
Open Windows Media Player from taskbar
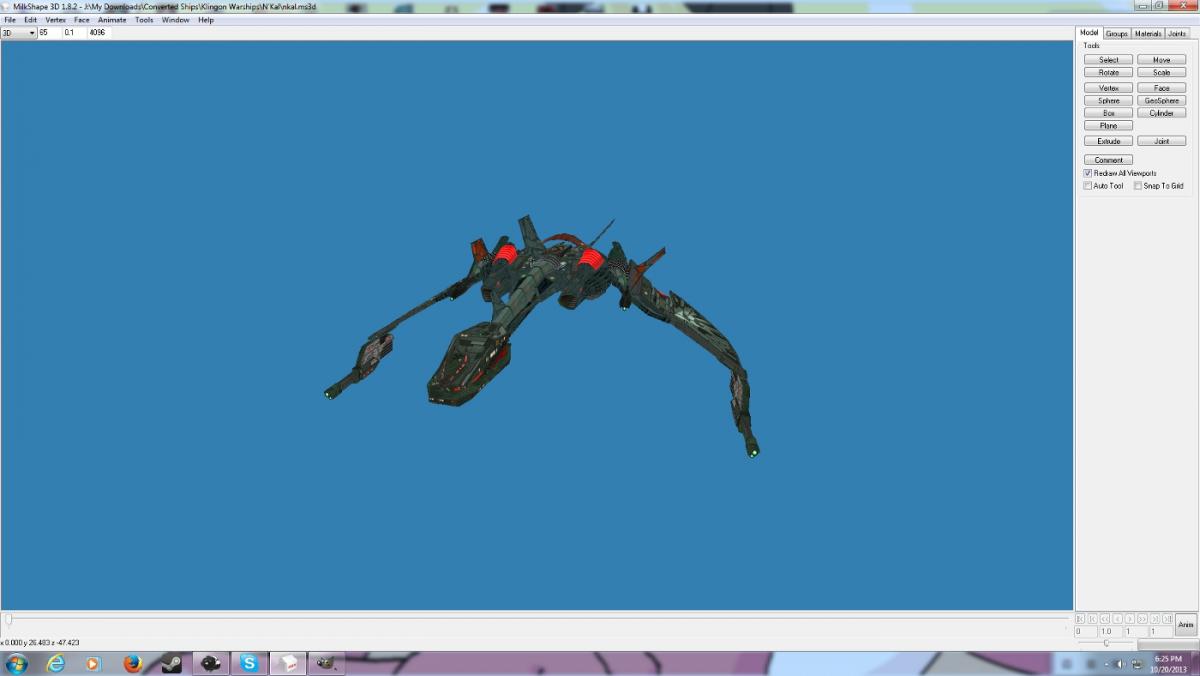93,663
